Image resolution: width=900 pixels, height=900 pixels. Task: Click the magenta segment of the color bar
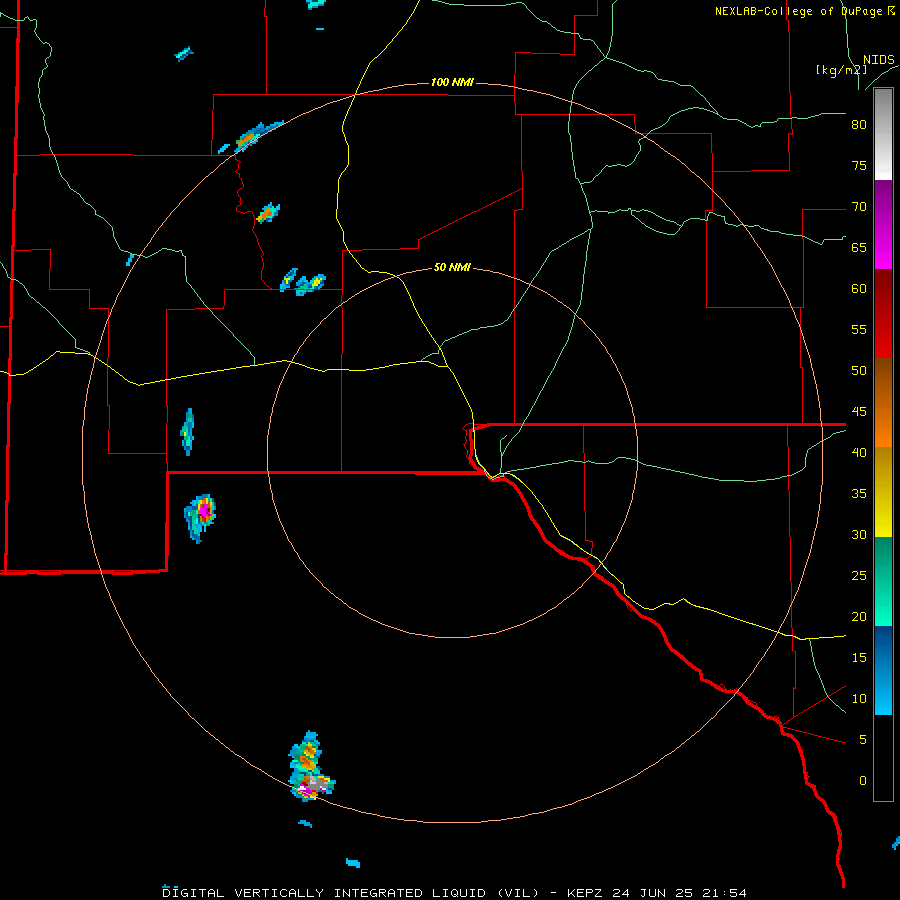[883, 224]
